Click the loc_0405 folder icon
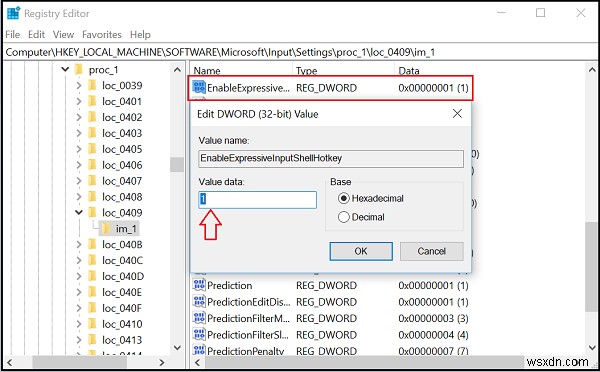This screenshot has width=600, height=372. (93, 149)
